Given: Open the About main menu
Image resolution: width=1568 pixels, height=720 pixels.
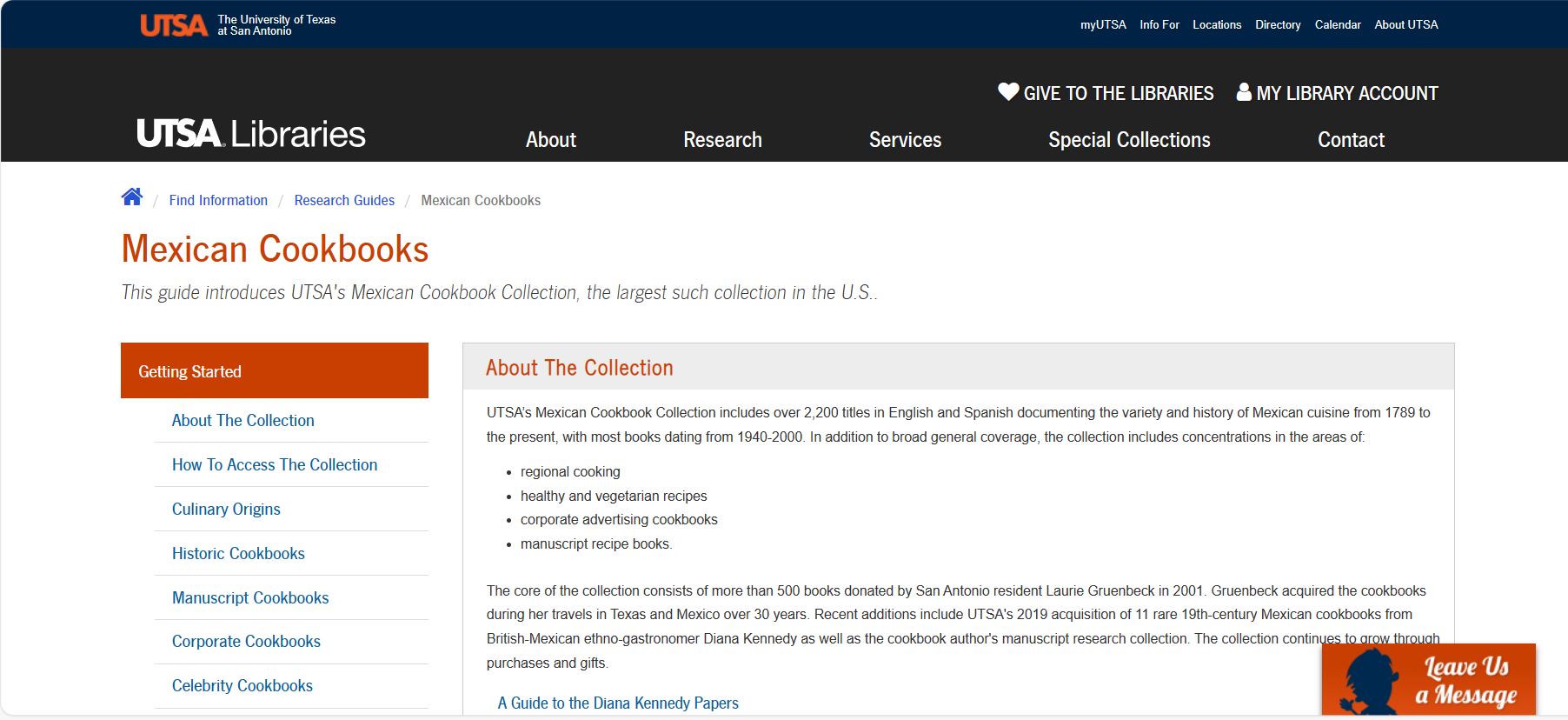Looking at the screenshot, I should pos(551,140).
